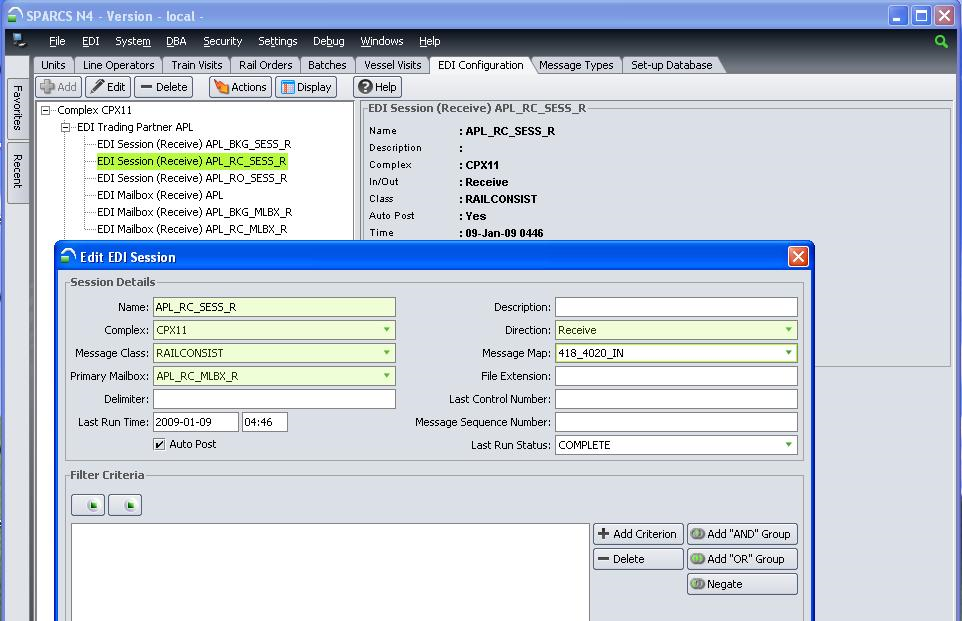The height and width of the screenshot is (621, 962).
Task: Click the Name input field
Action: tap(274, 307)
